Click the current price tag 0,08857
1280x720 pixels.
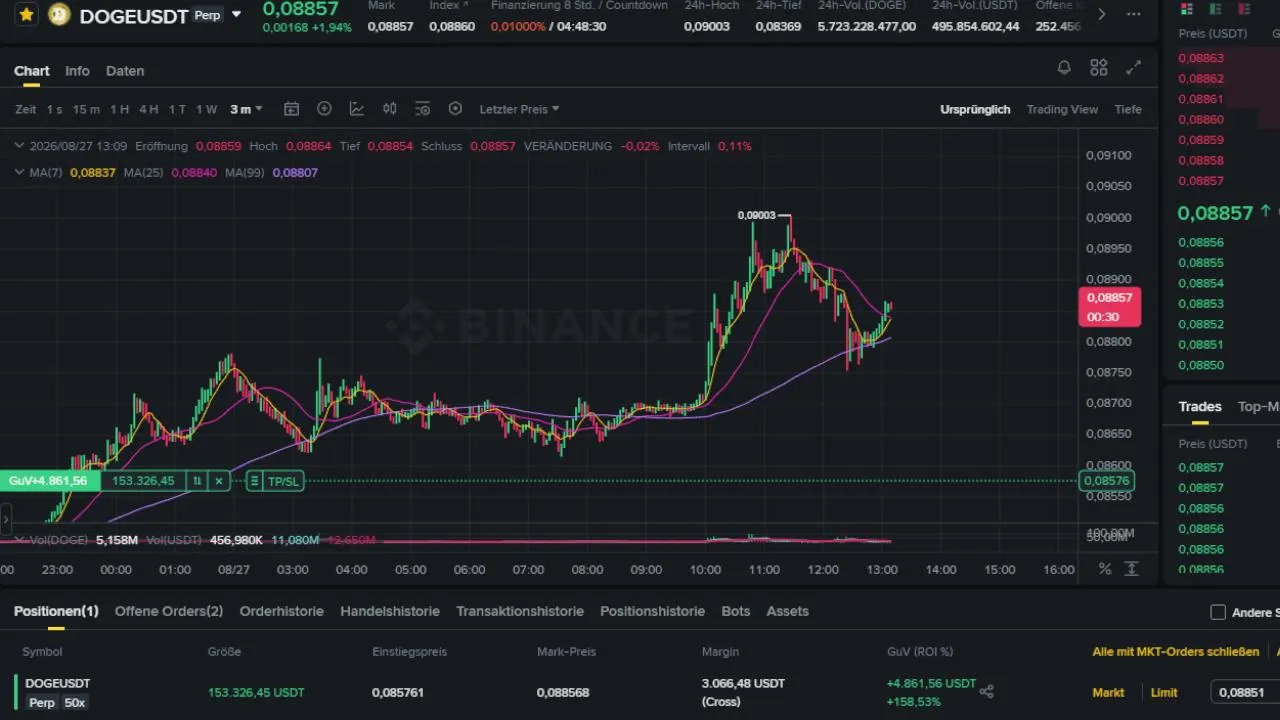point(1109,306)
